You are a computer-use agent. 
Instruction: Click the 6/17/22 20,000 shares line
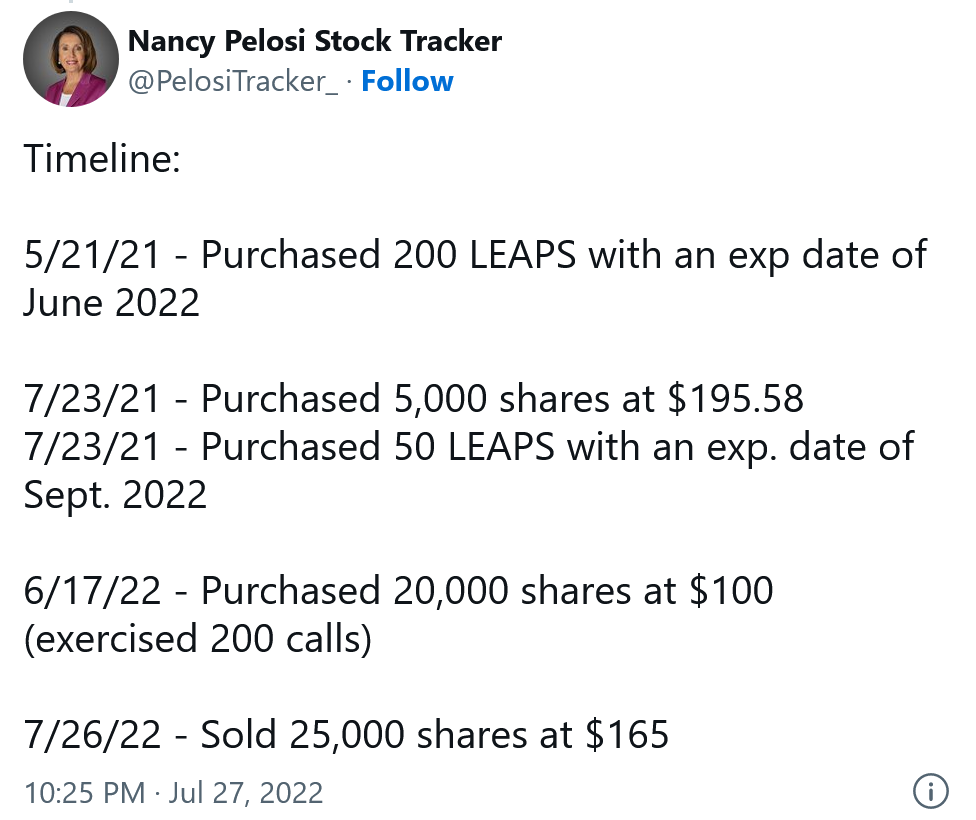point(398,590)
